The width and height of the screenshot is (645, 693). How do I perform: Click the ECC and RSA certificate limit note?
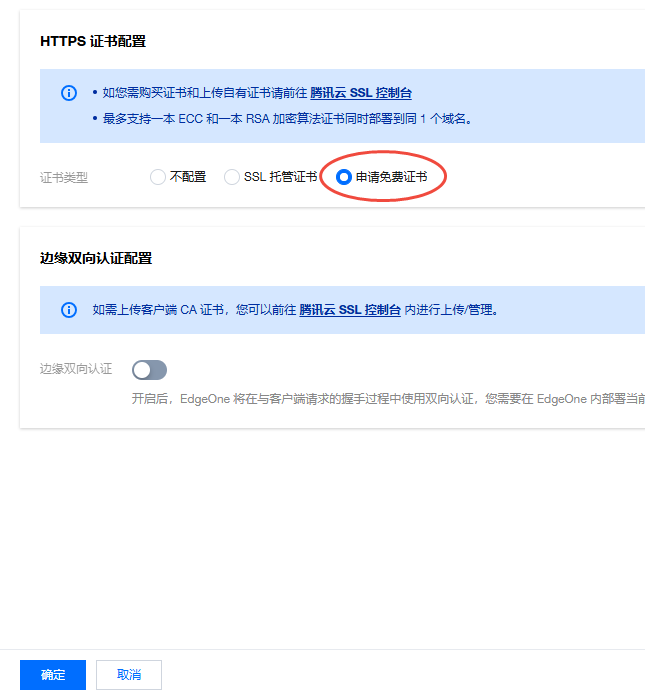point(286,118)
